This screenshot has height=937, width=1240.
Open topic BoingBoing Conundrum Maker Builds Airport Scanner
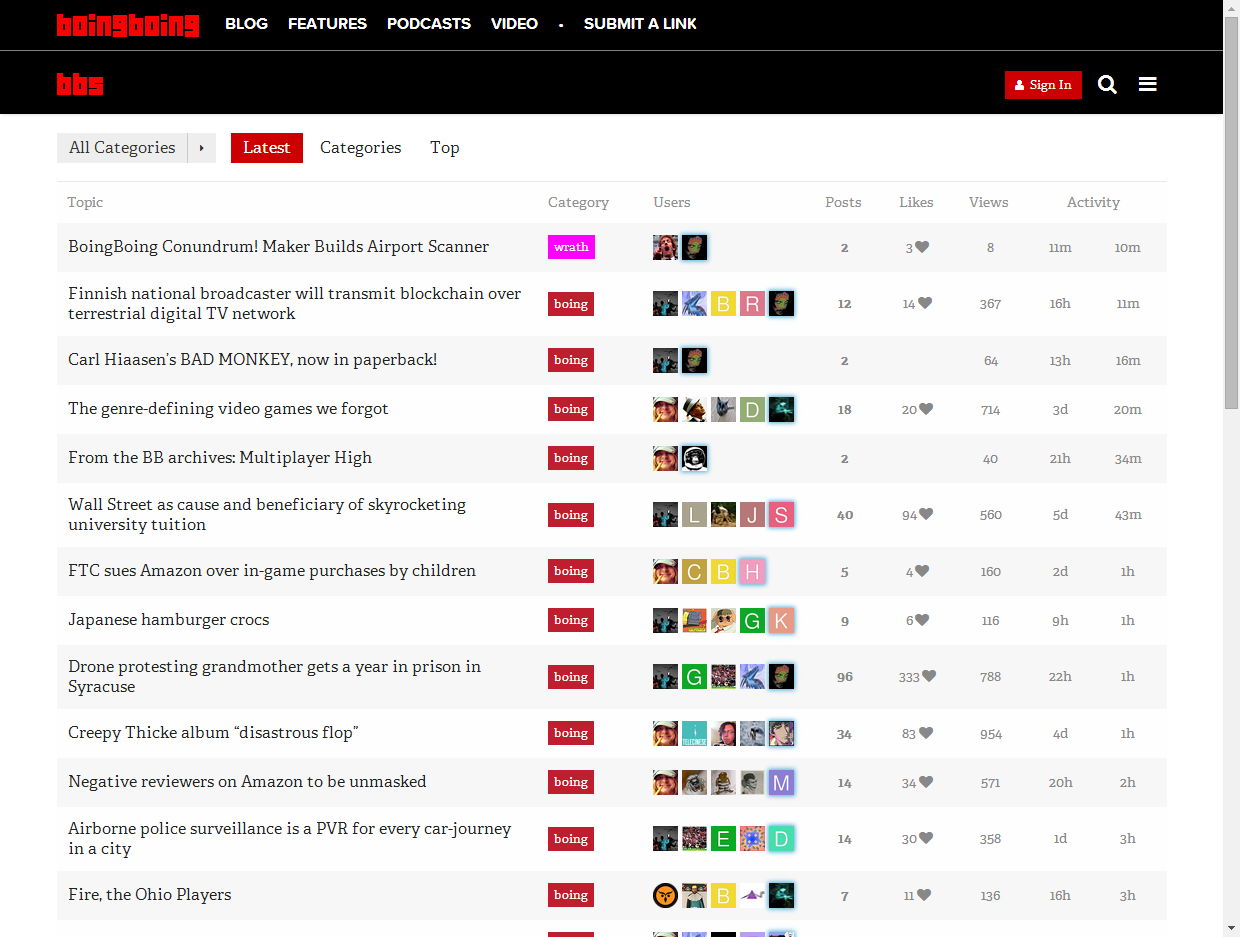pyautogui.click(x=278, y=247)
